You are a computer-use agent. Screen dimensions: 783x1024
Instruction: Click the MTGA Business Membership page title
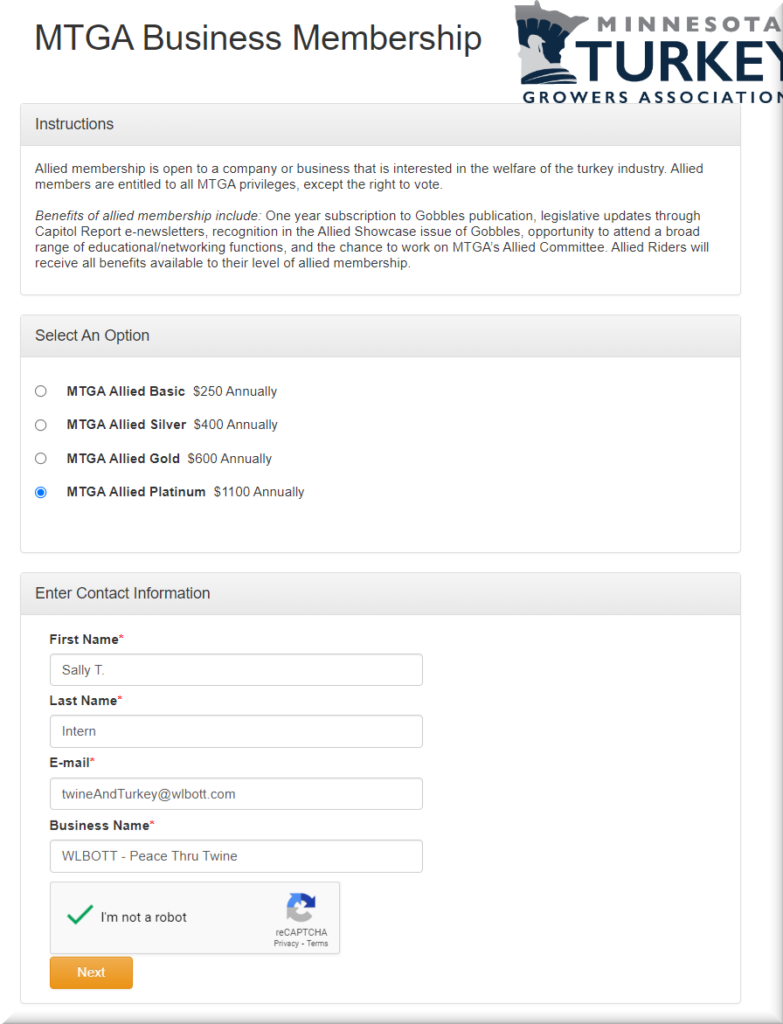(258, 38)
